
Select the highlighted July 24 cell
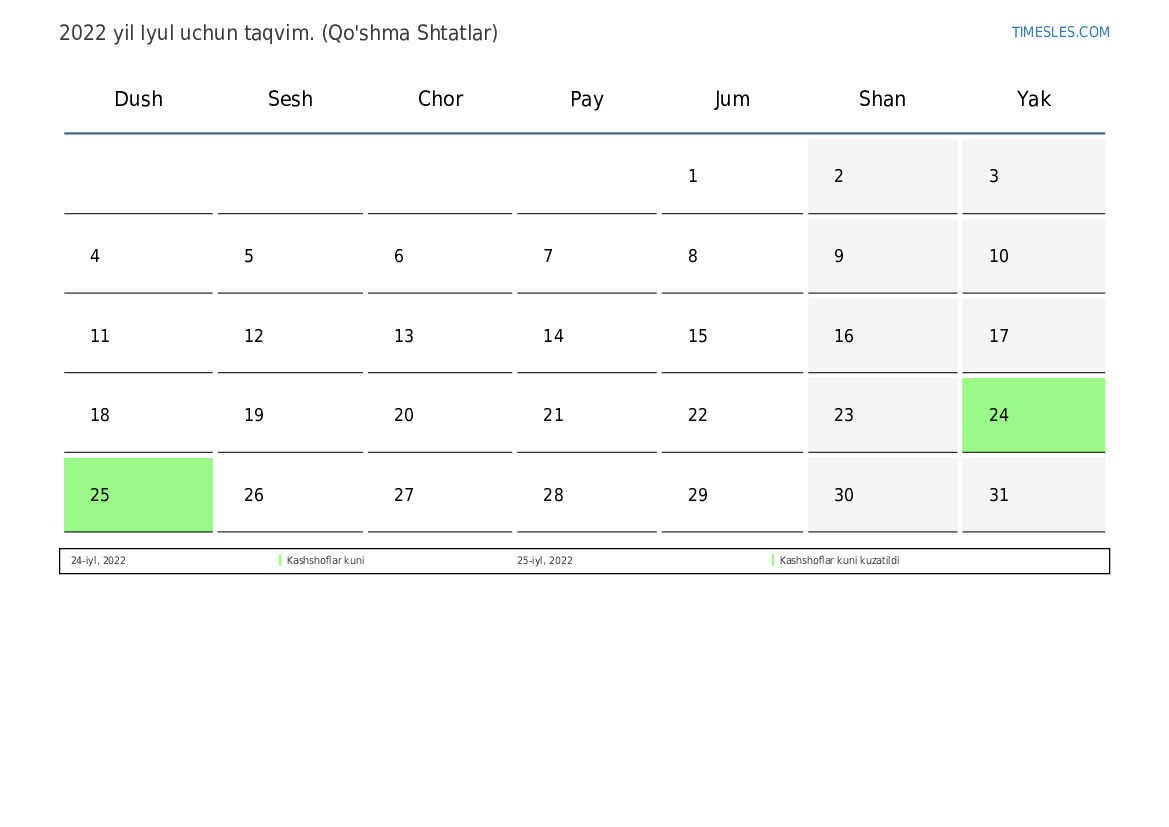(1033, 415)
